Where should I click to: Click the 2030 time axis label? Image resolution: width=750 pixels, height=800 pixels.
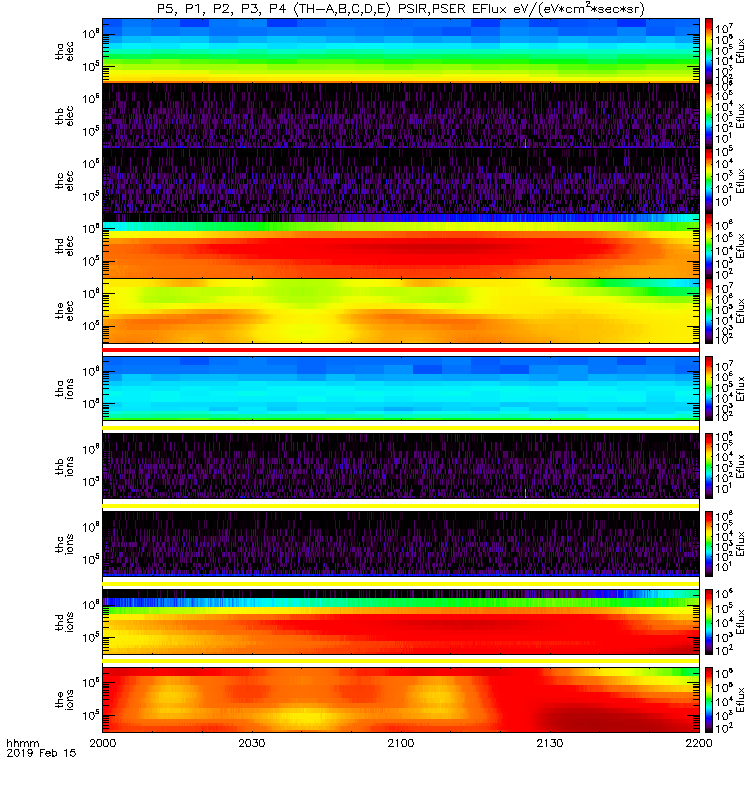coord(252,743)
